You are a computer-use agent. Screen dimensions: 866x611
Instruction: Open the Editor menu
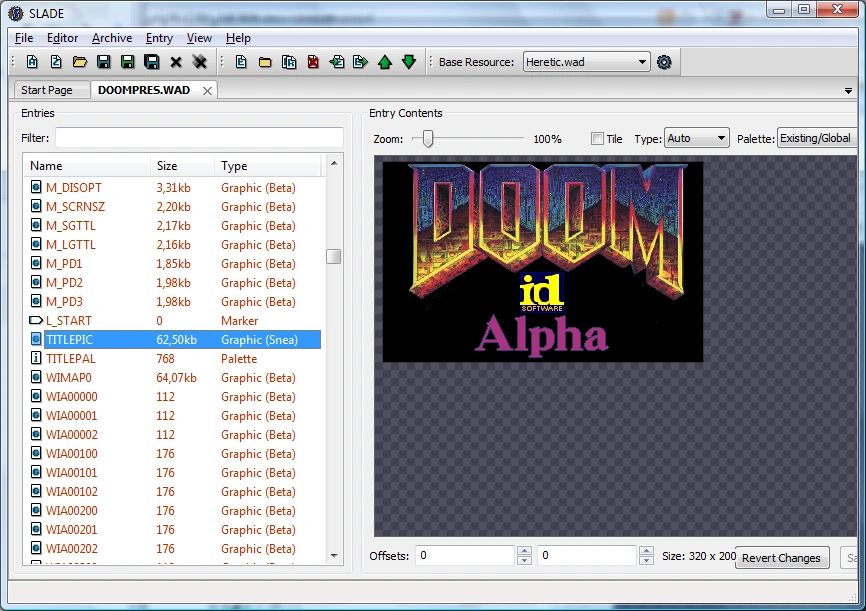[x=62, y=38]
